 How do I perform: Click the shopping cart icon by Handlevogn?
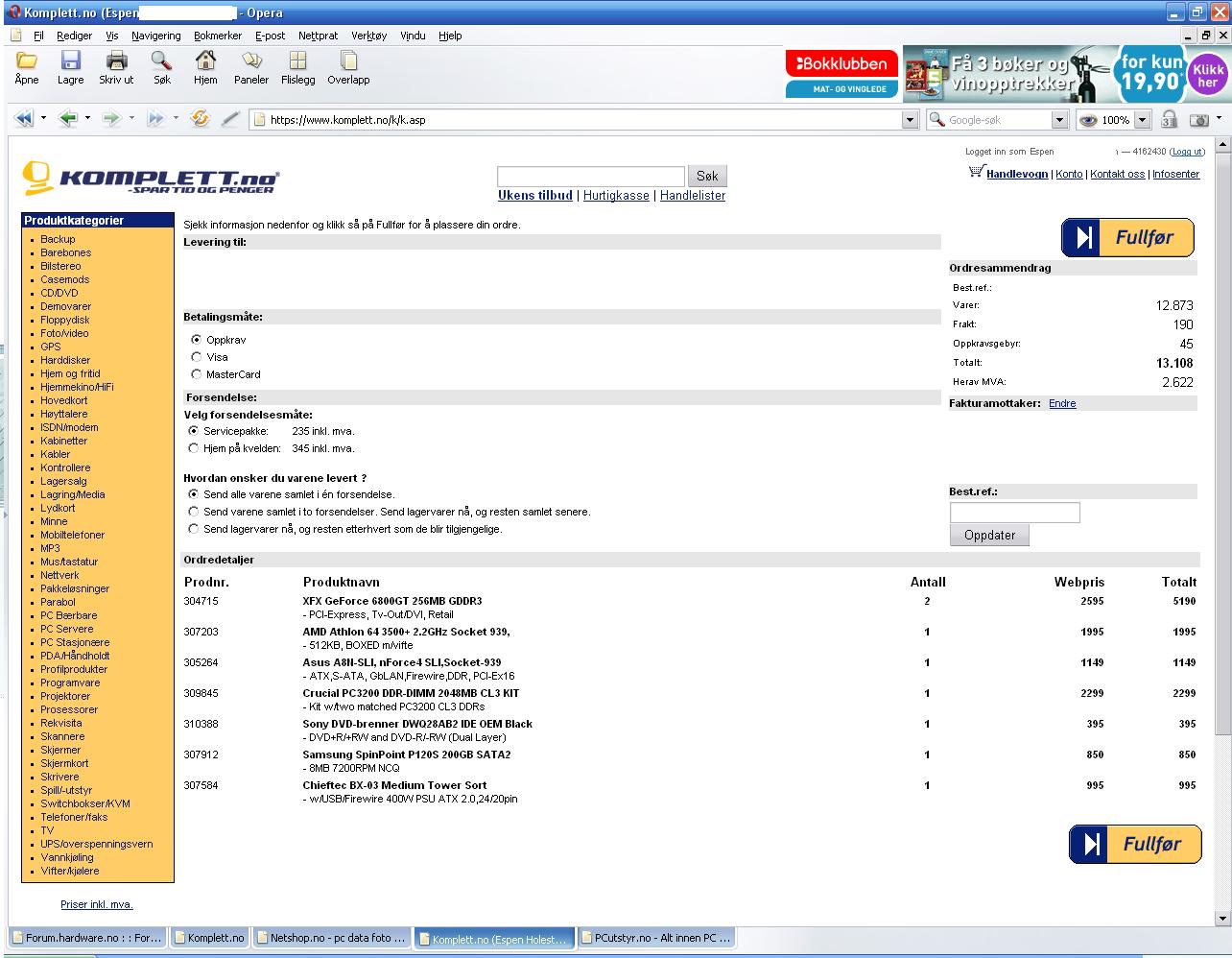coord(976,172)
